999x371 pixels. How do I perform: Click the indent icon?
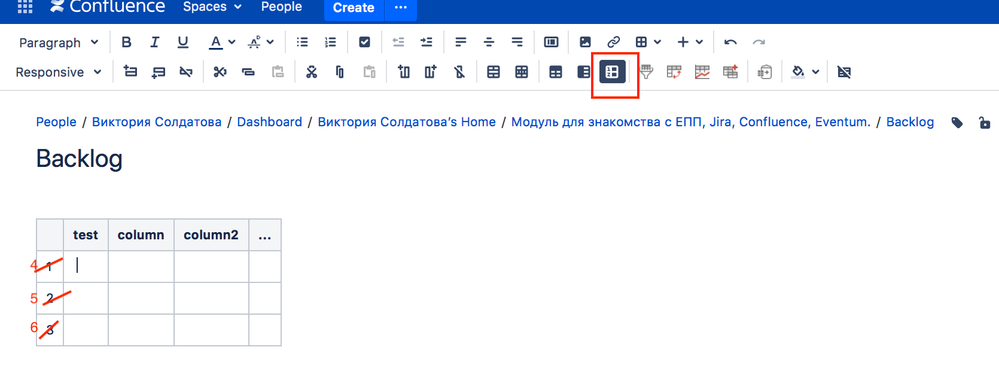(427, 42)
